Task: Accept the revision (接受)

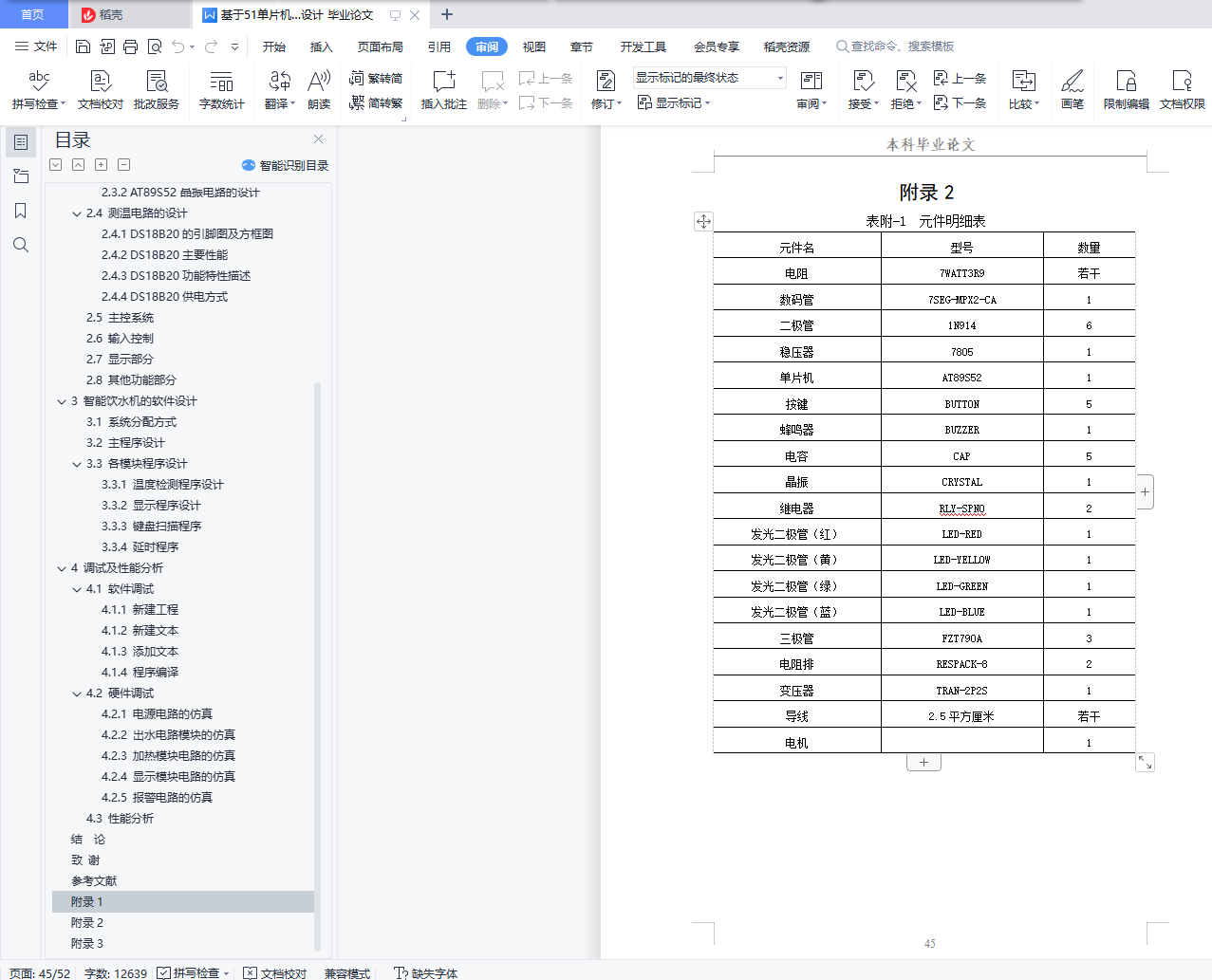Action: 864,90
